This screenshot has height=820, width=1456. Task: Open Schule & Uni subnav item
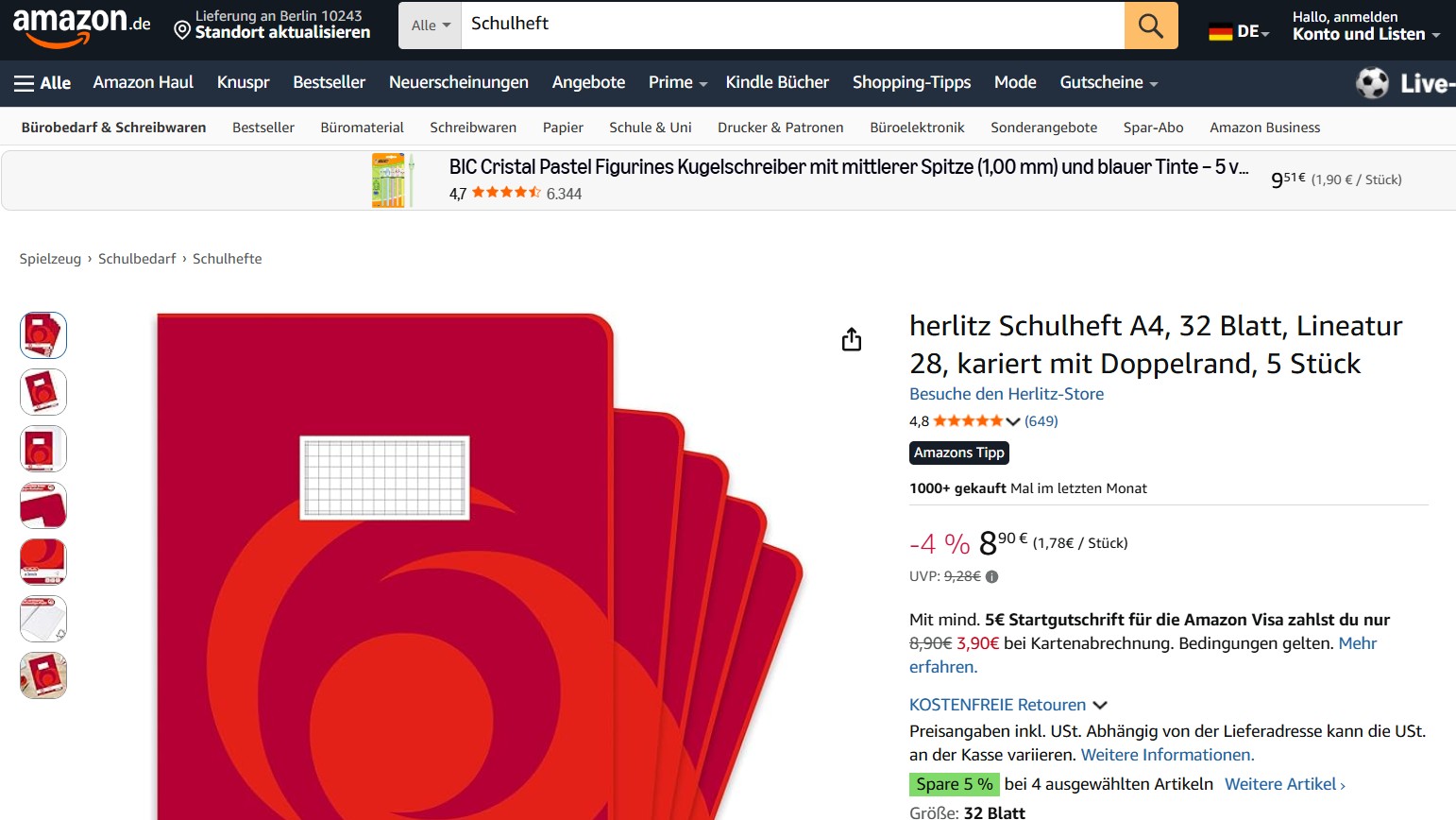tap(651, 128)
